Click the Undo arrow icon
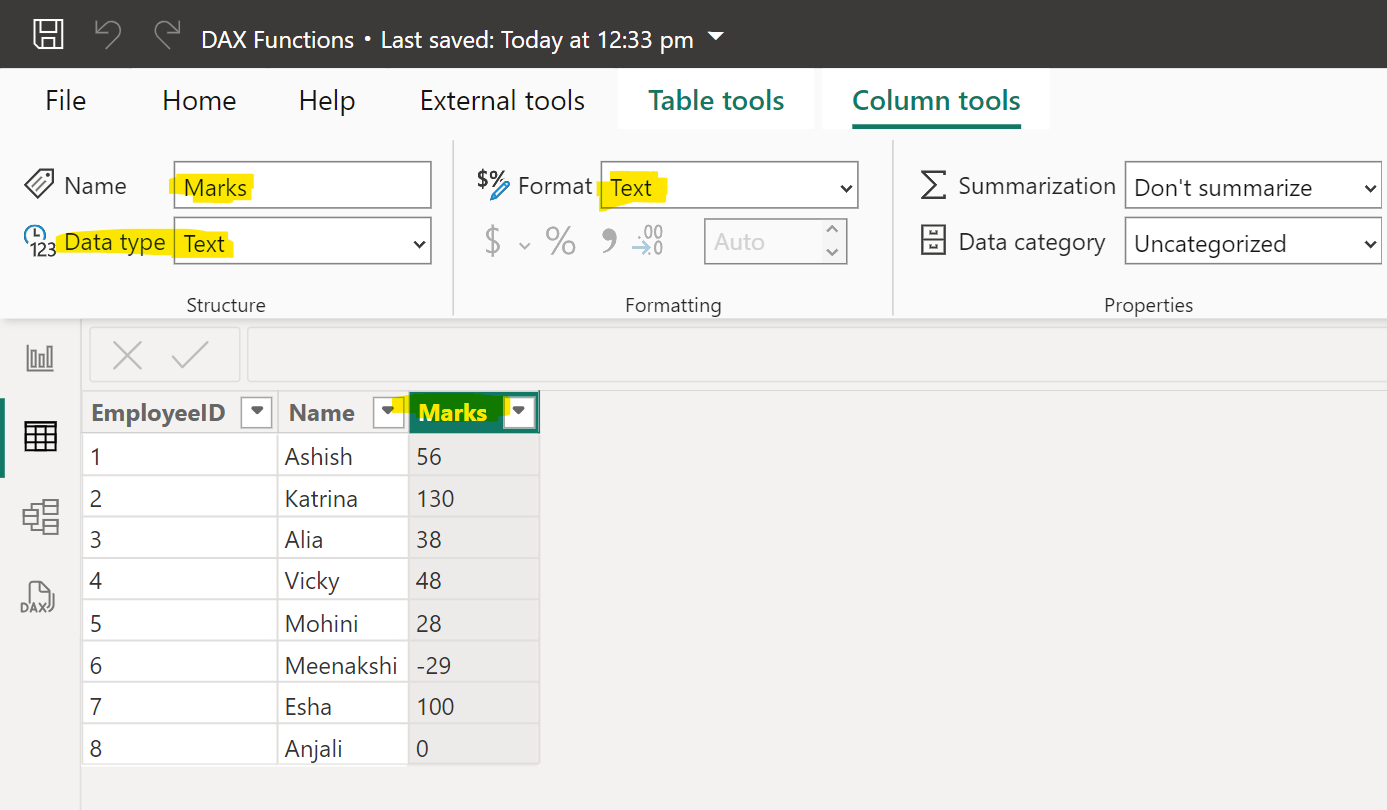The height and width of the screenshot is (810, 1387). click(107, 35)
